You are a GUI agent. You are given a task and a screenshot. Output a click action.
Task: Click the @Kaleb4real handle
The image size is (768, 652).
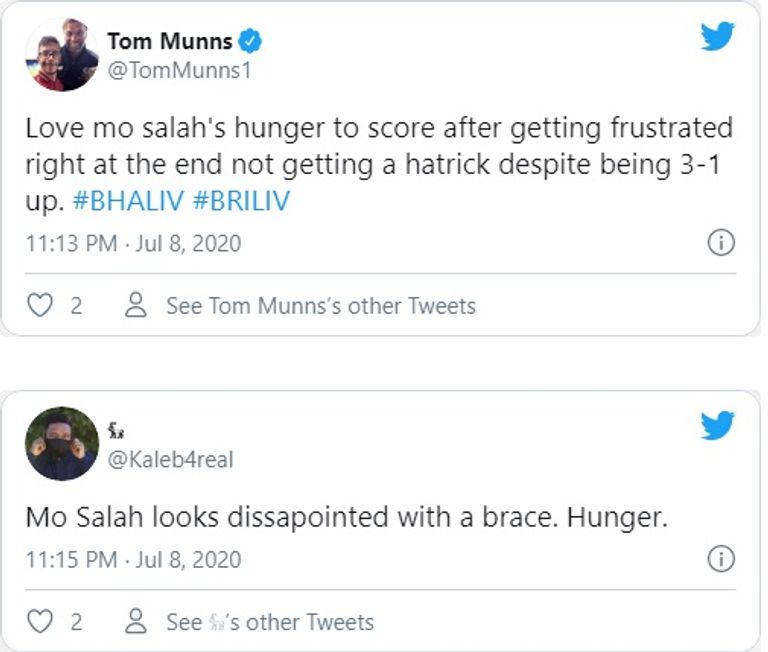(x=170, y=460)
